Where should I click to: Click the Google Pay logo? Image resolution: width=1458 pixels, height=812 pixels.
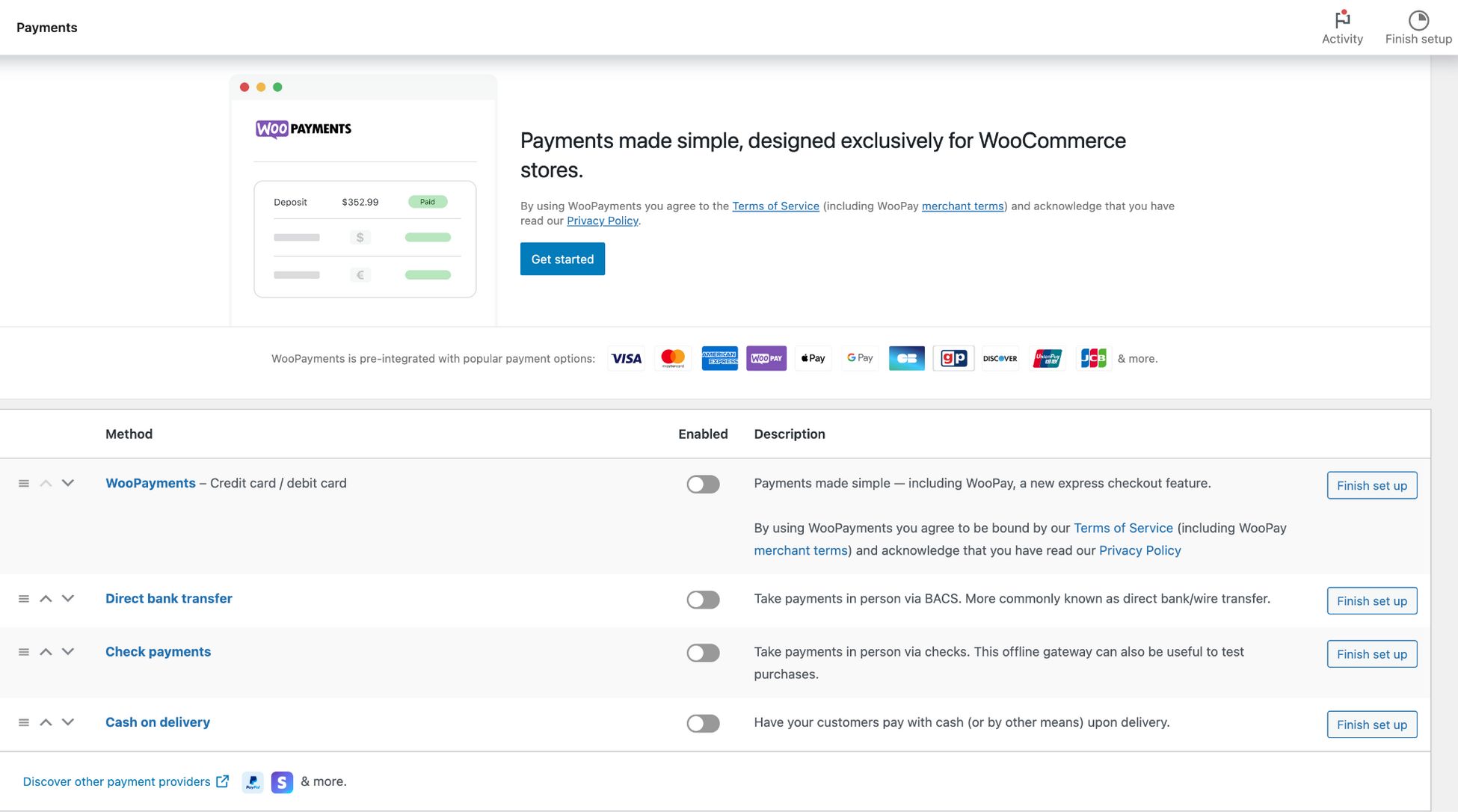coord(860,358)
